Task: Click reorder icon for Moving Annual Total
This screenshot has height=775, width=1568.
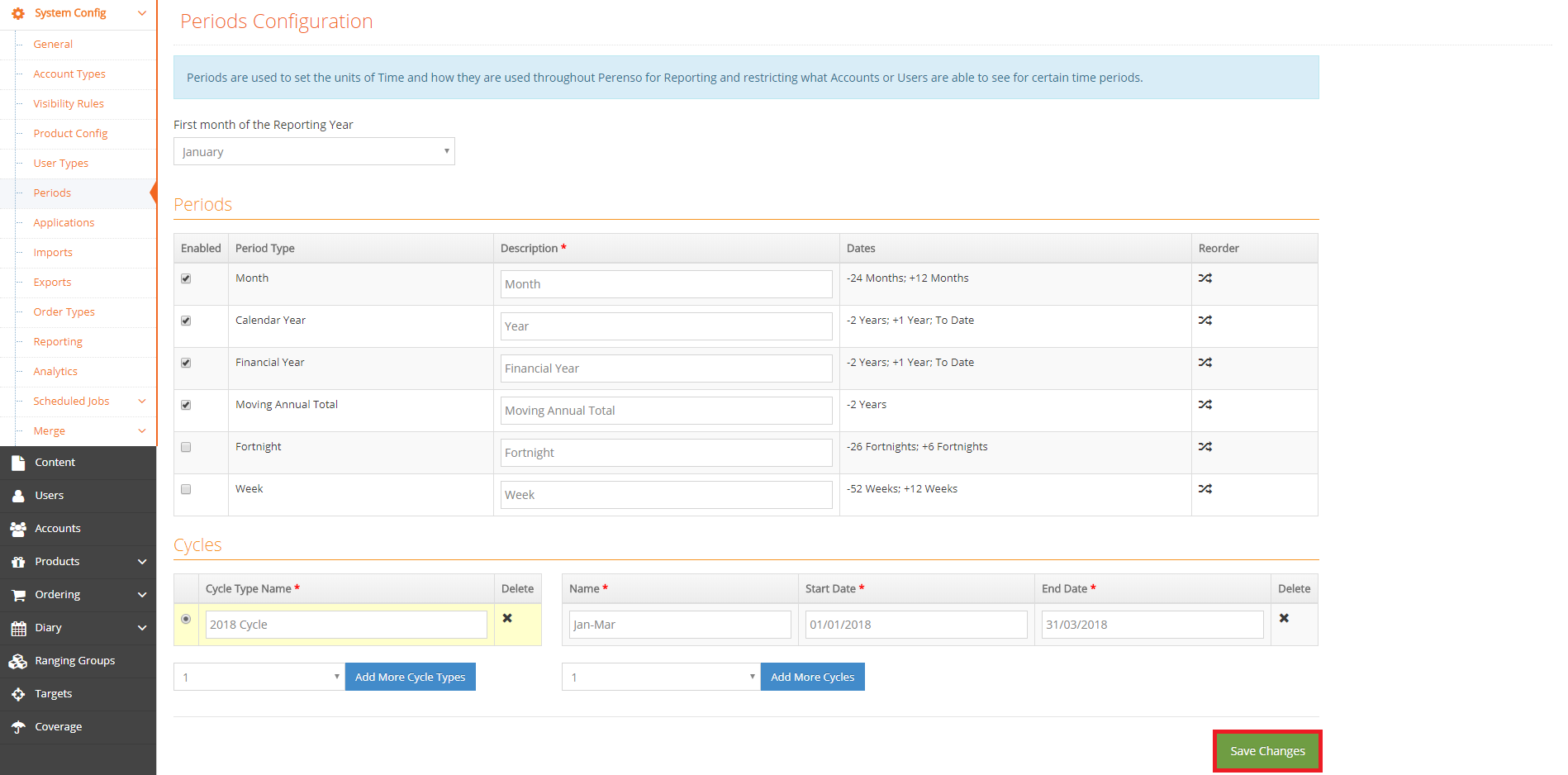Action: (x=1205, y=405)
